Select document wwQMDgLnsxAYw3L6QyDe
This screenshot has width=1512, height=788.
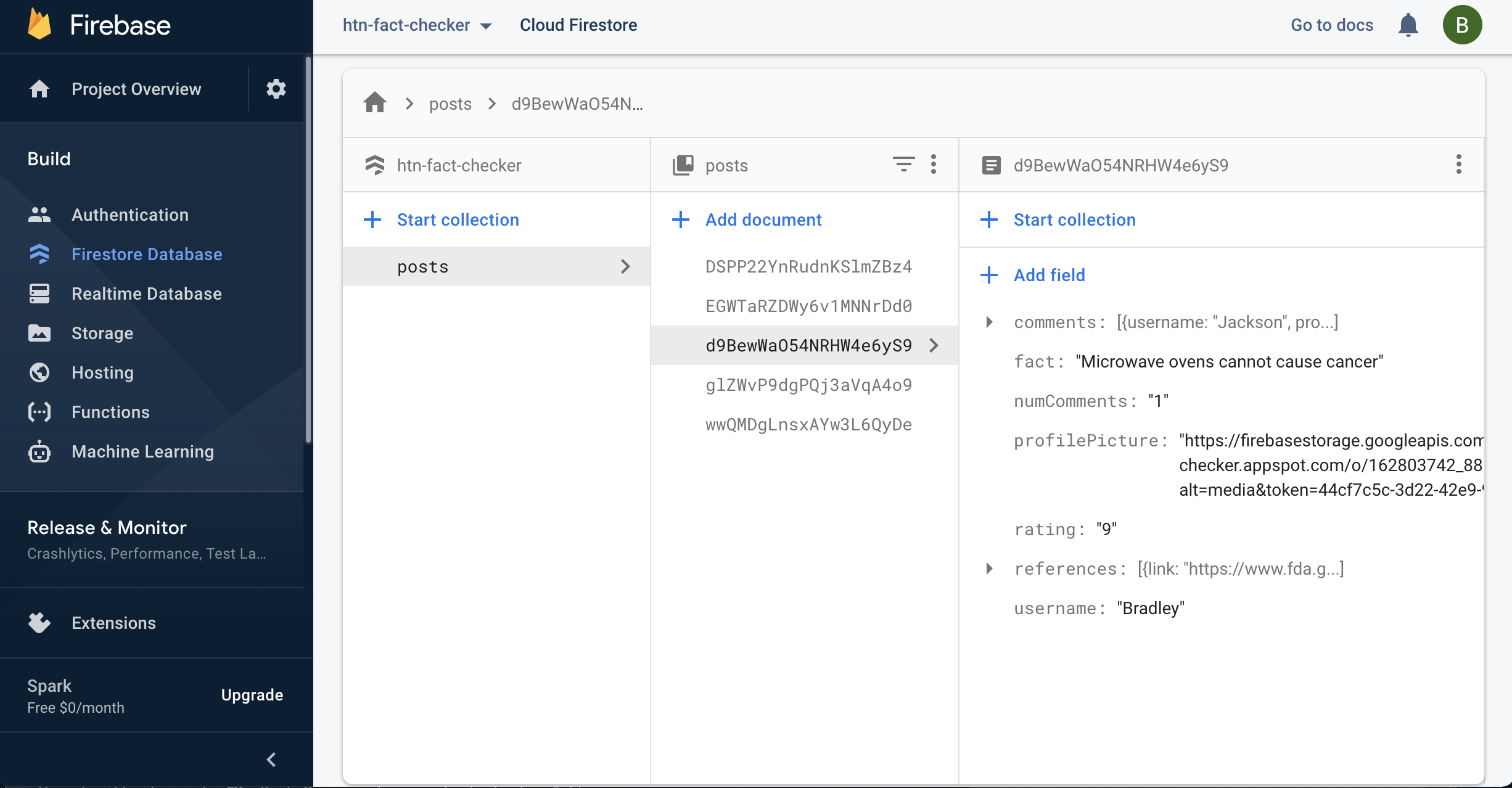tap(808, 424)
